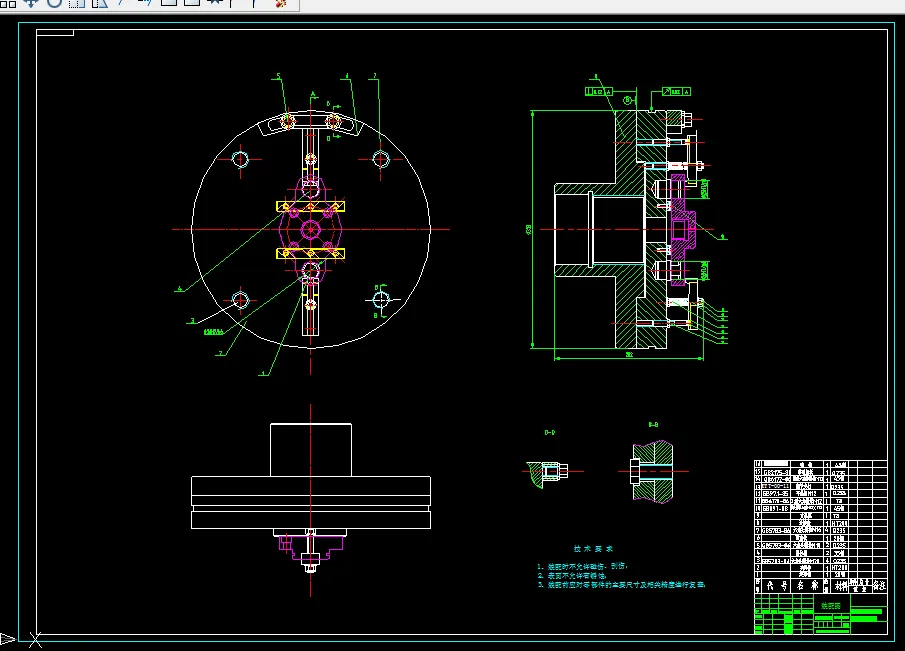Select GB5783-86 code cell in row 7
This screenshot has width=905, height=651.
coord(776,530)
